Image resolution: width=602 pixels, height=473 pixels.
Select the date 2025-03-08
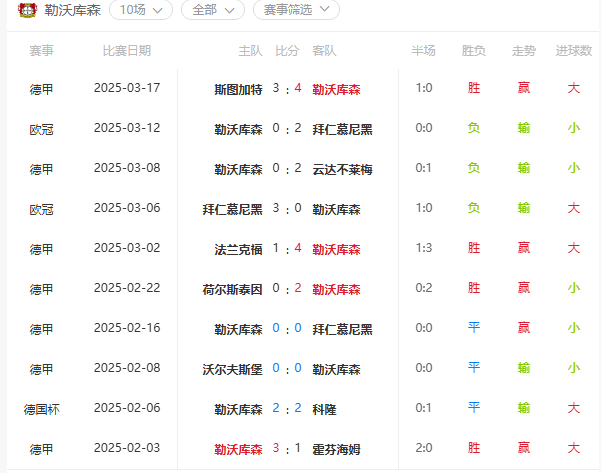127,168
